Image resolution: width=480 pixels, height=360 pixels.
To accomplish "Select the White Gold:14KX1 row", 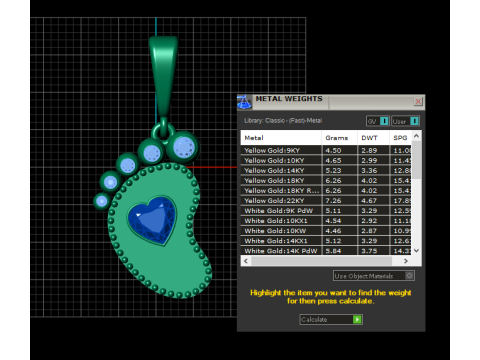I will coord(326,240).
